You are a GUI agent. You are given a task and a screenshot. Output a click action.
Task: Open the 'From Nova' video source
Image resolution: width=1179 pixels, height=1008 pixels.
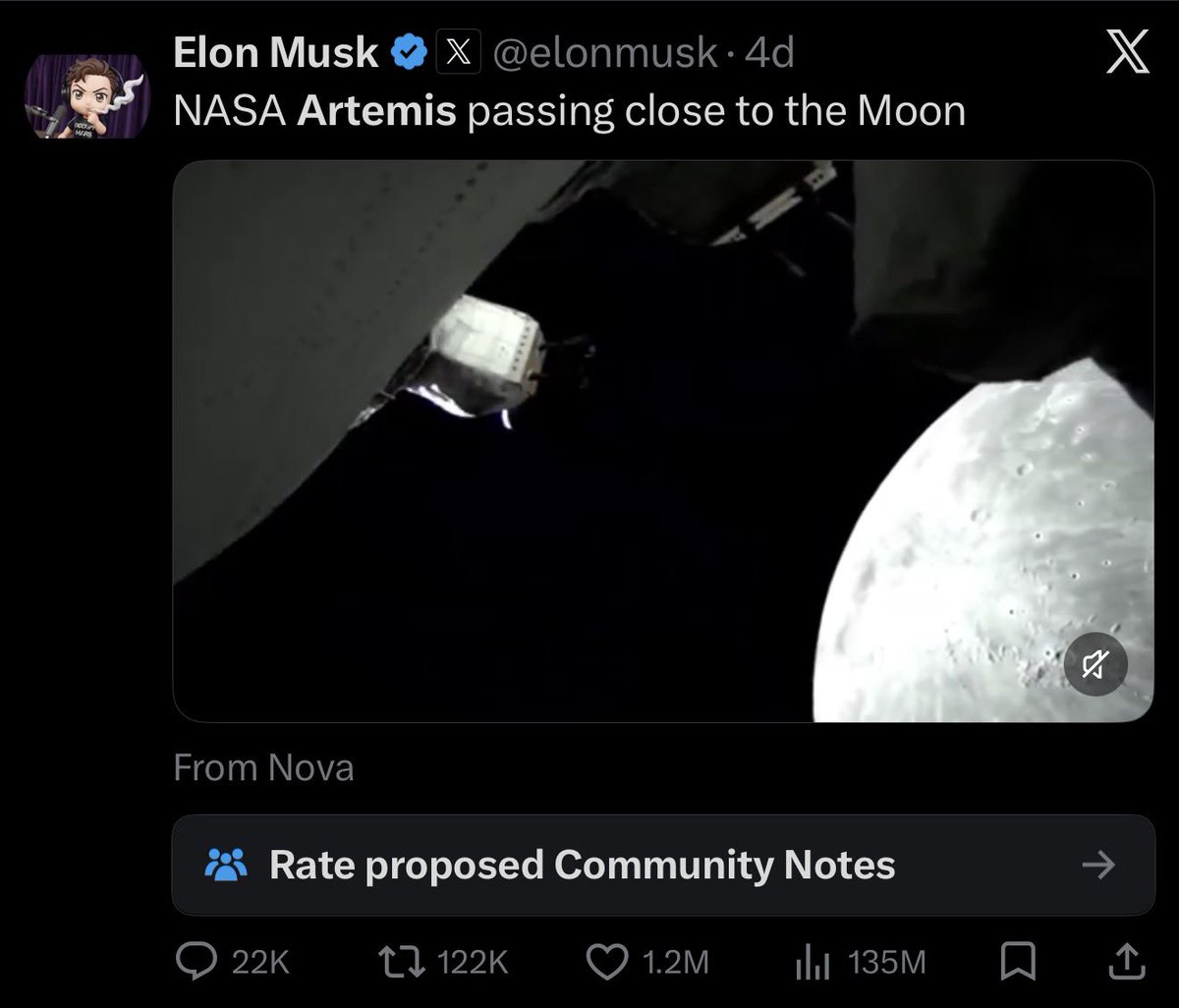tap(263, 767)
